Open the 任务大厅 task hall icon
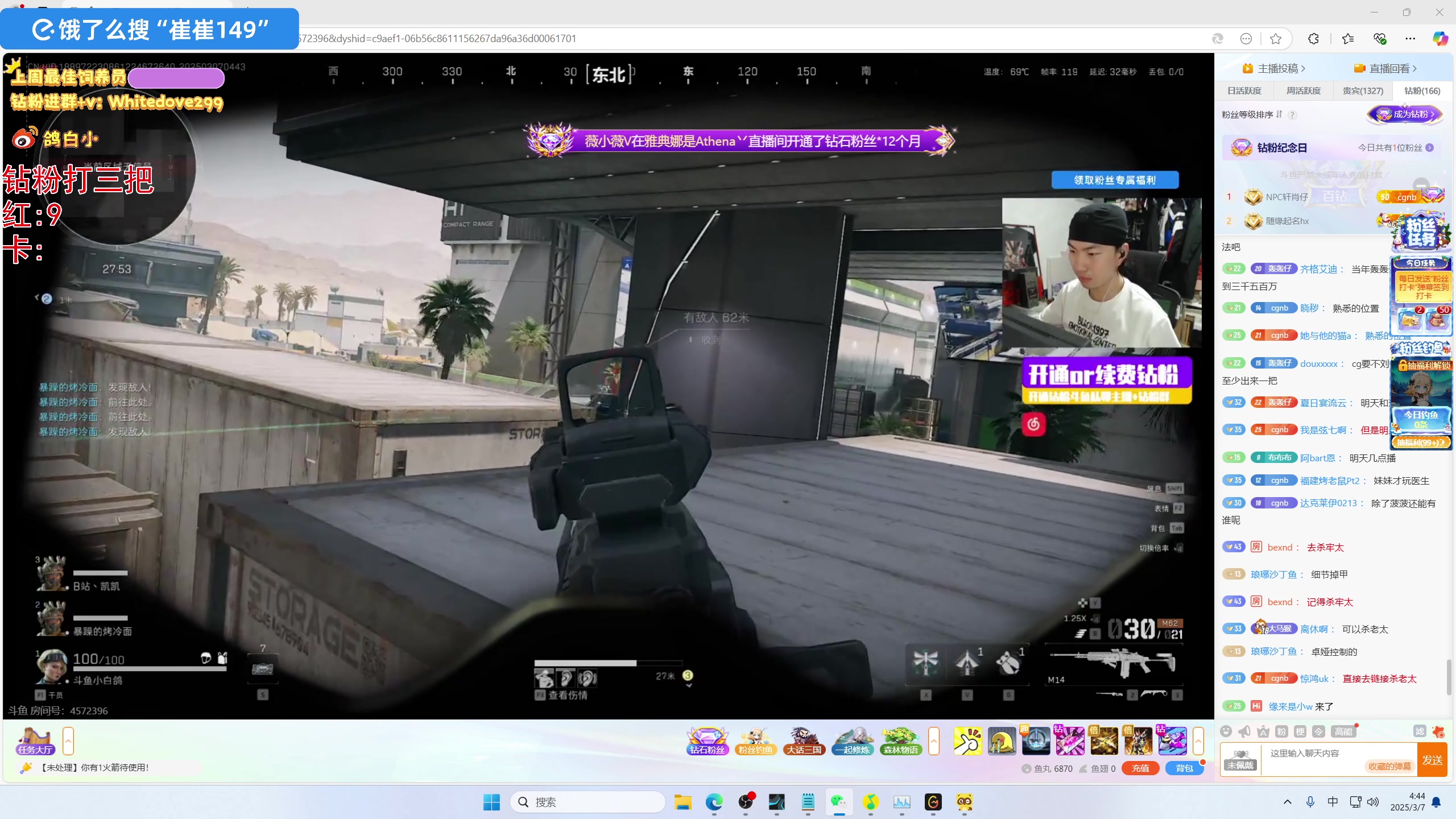The image size is (1456, 819). click(x=35, y=741)
